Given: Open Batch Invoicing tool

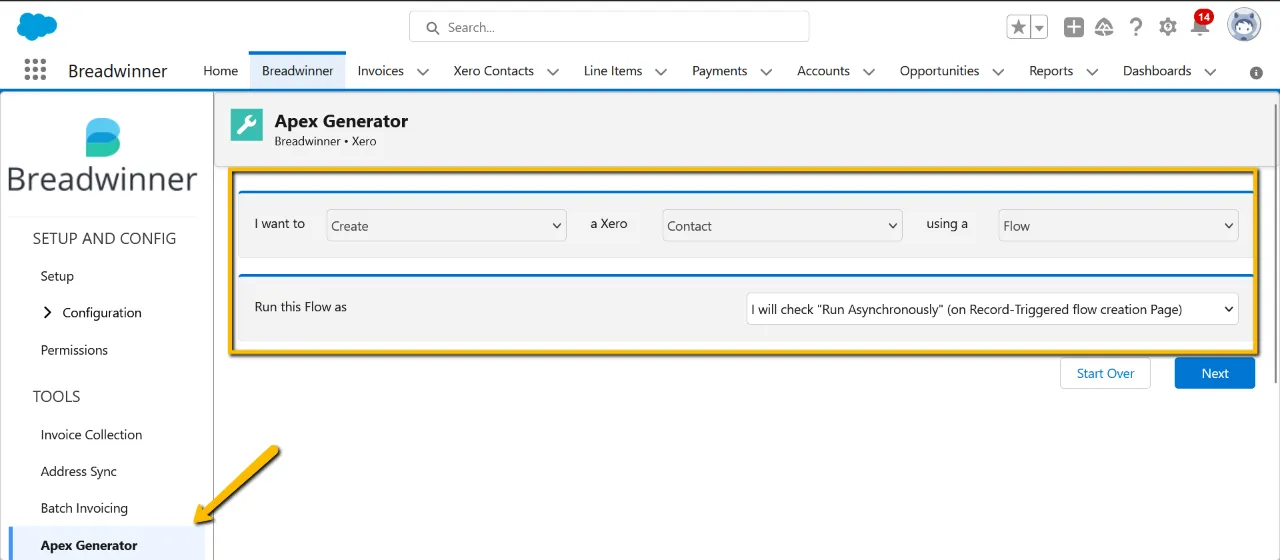Looking at the screenshot, I should point(84,508).
